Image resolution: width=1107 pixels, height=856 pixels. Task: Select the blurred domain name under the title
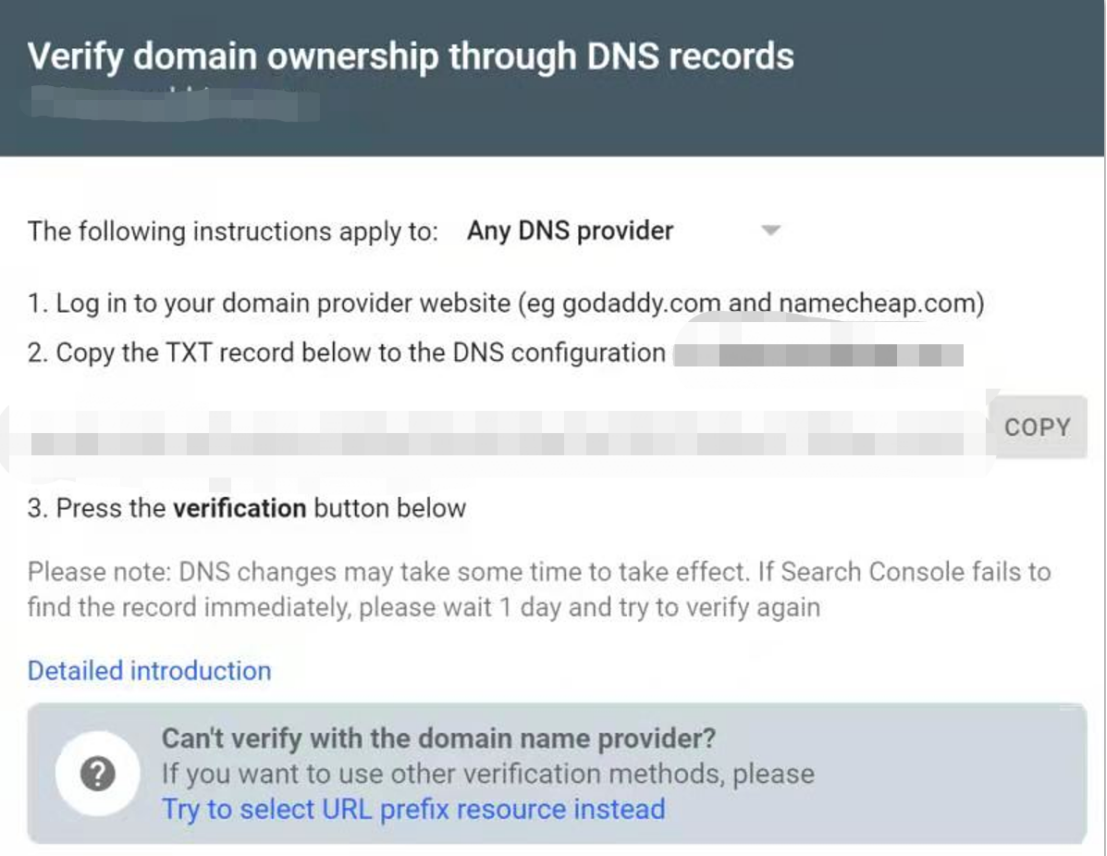(x=174, y=104)
